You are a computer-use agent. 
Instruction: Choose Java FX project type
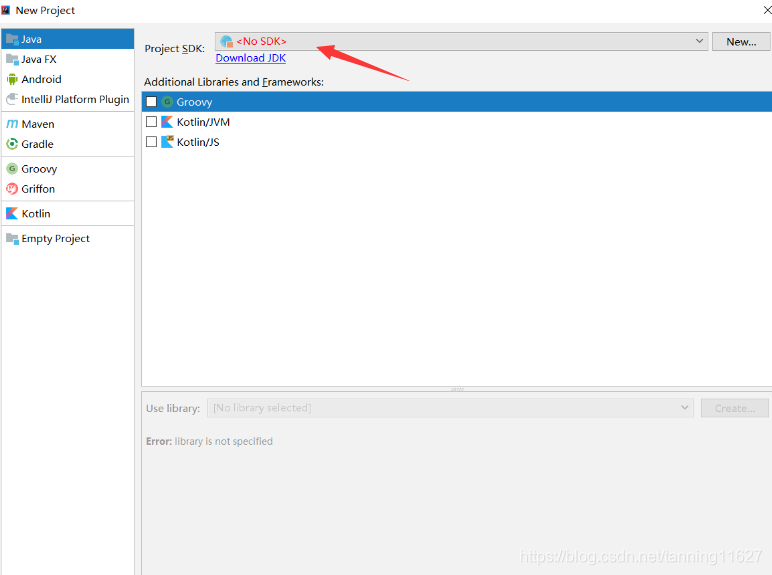tap(67, 60)
